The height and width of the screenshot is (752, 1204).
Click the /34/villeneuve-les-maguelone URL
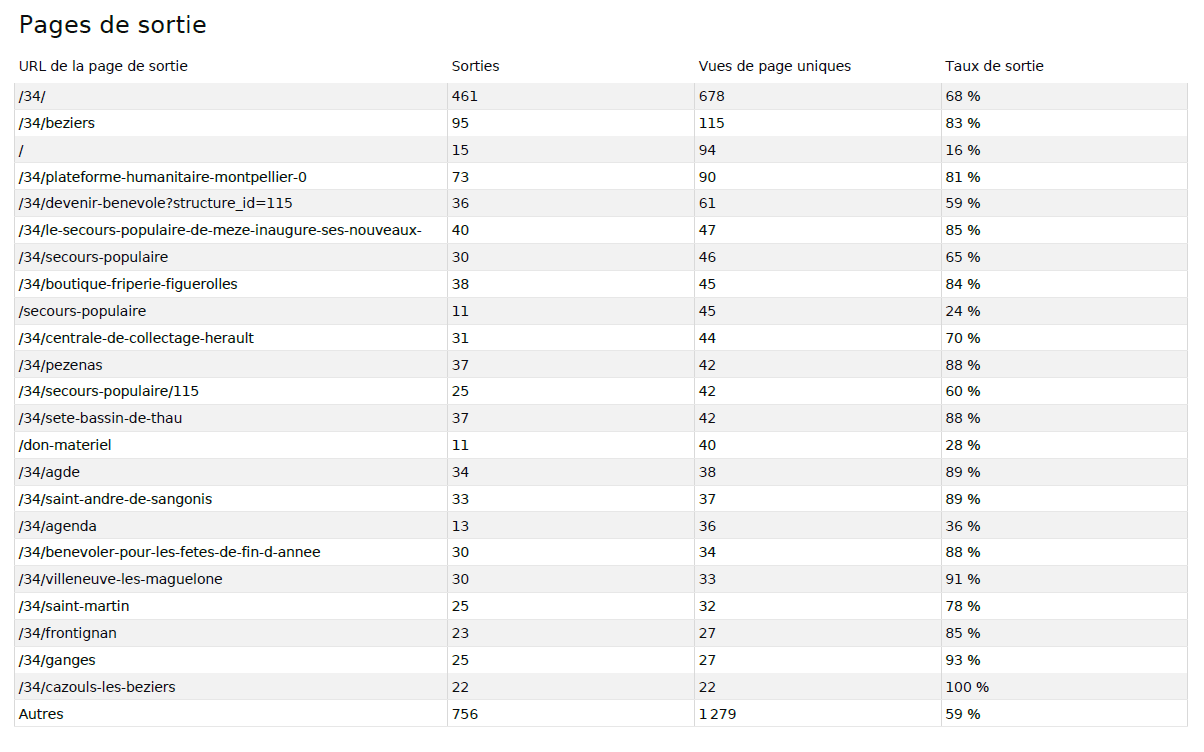120,579
